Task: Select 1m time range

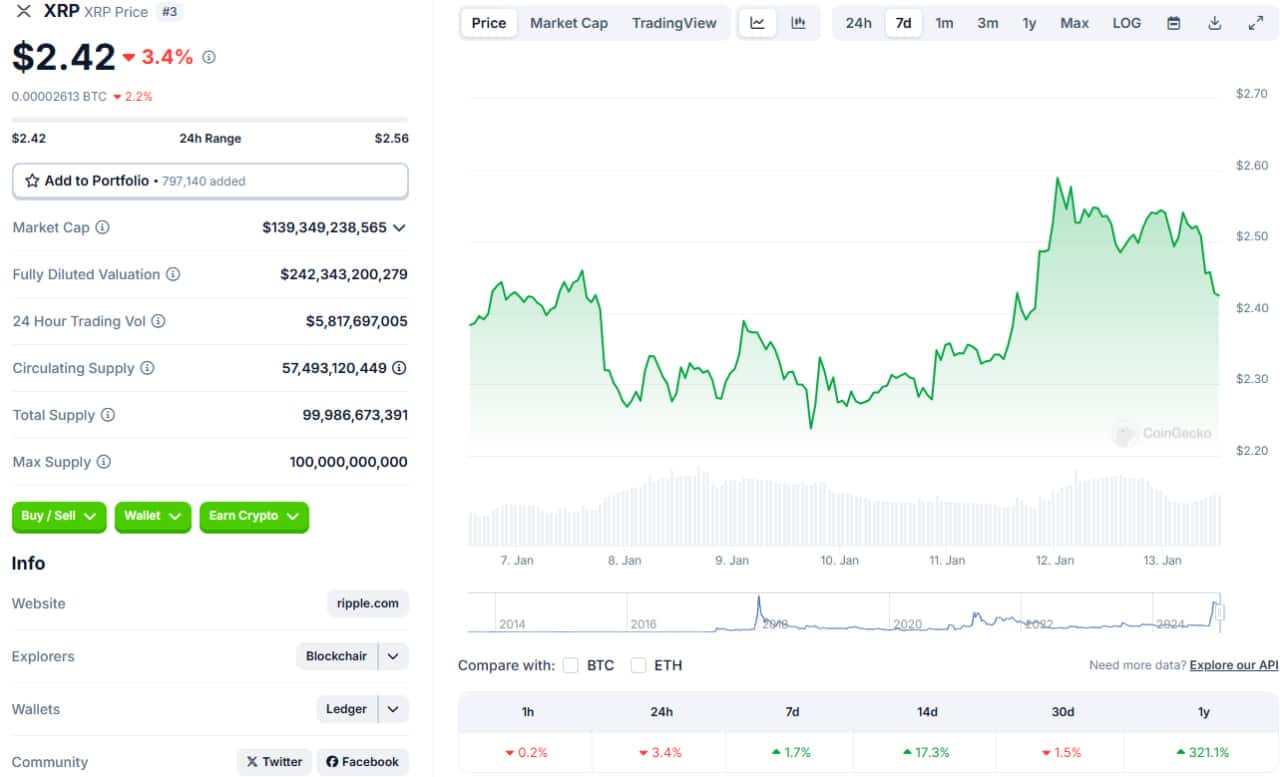Action: [945, 23]
